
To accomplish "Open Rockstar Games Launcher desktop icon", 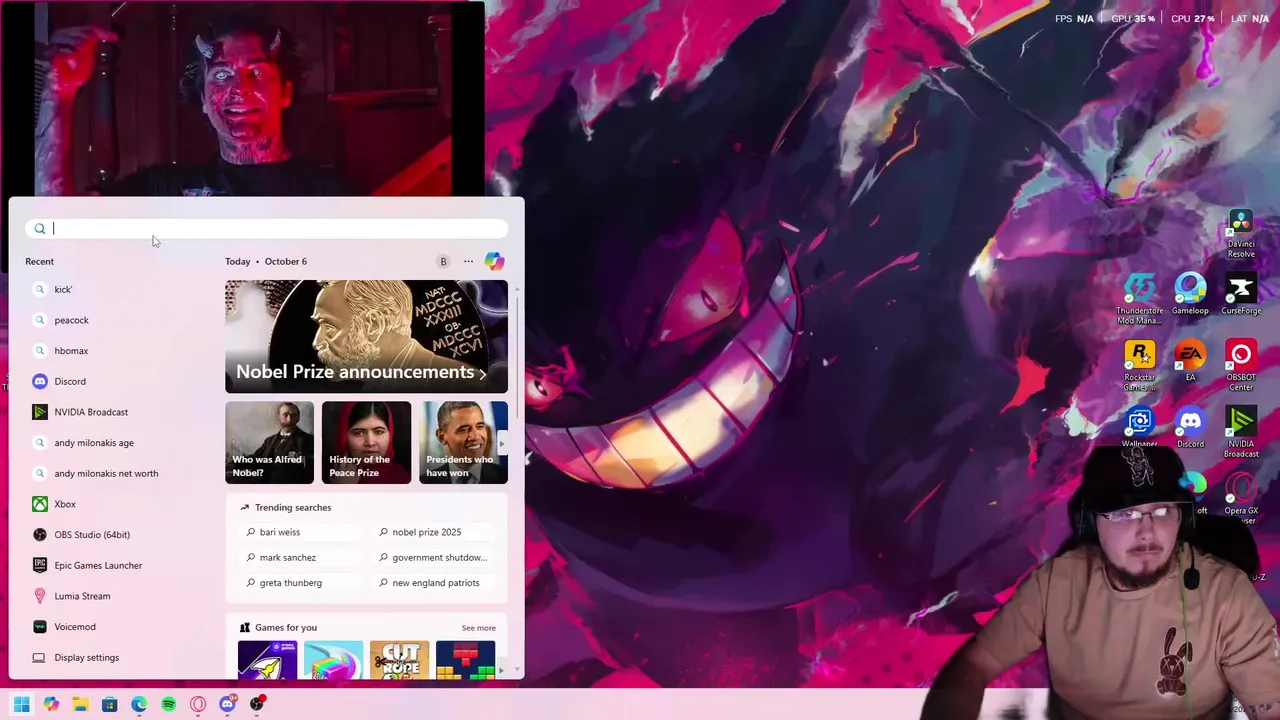I will (x=1139, y=366).
